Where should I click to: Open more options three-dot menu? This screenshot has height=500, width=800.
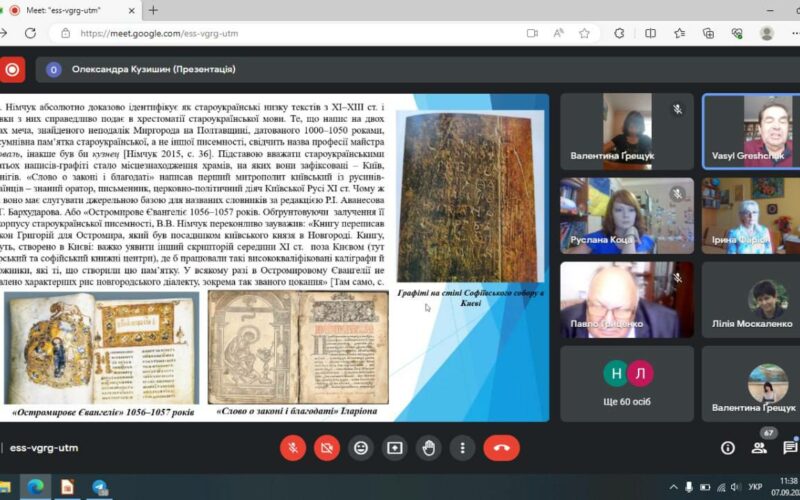pyautogui.click(x=462, y=448)
